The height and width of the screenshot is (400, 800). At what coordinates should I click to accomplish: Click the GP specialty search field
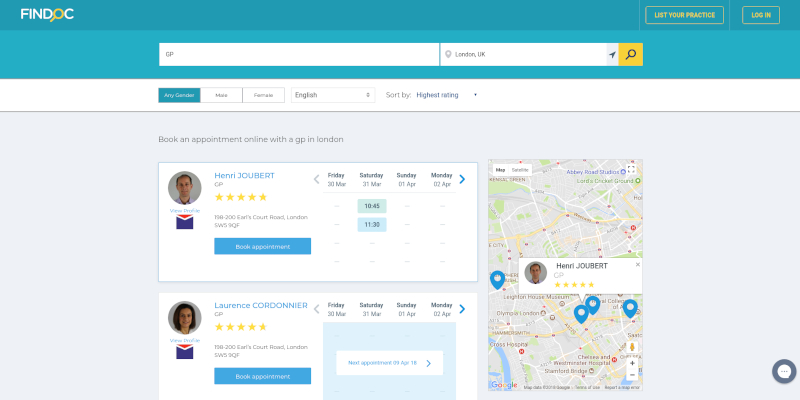tap(298, 54)
